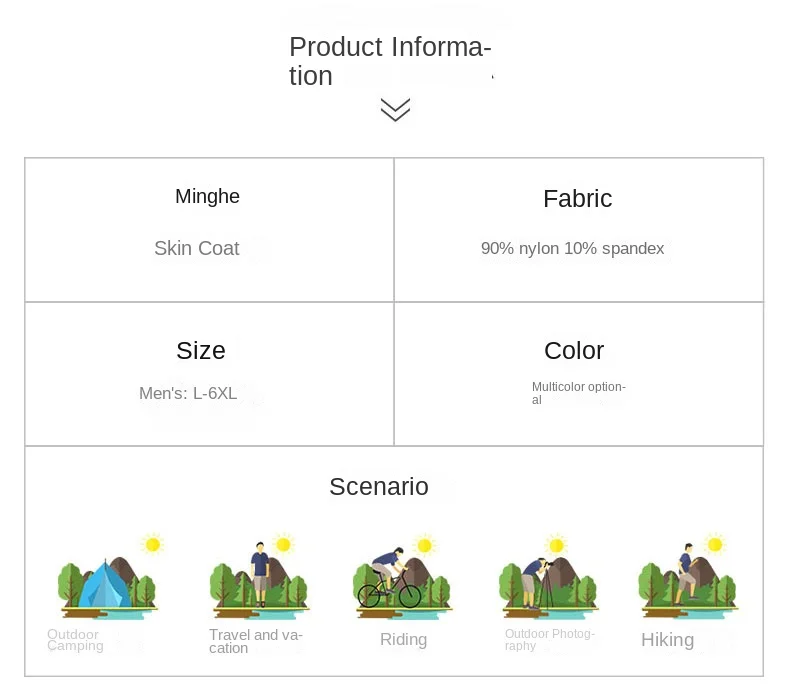The height and width of the screenshot is (700, 790).
Task: Expand the double chevron under Product Information
Action: [x=396, y=109]
